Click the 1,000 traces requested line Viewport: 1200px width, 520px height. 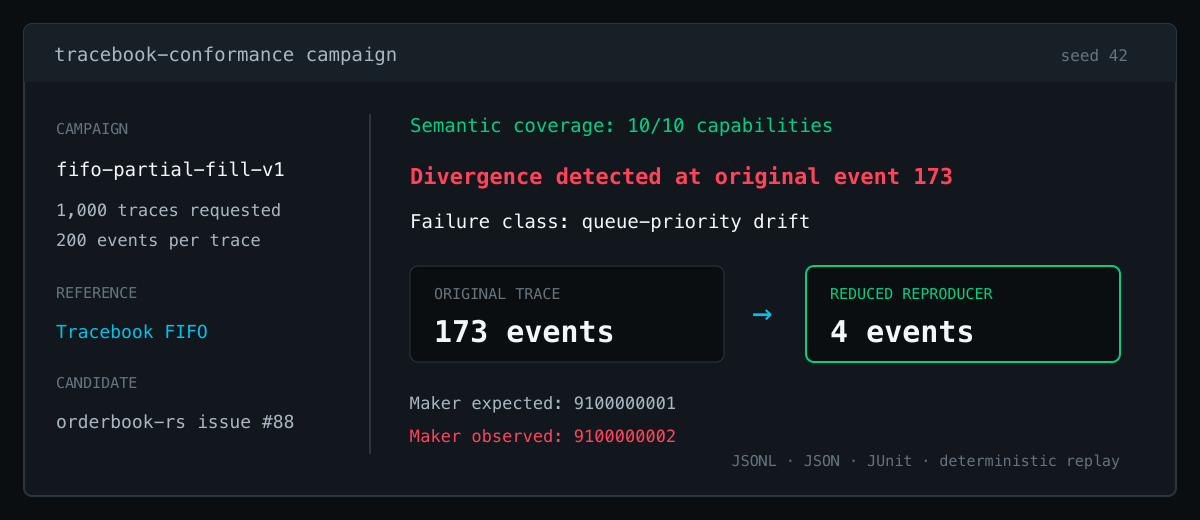[168, 210]
